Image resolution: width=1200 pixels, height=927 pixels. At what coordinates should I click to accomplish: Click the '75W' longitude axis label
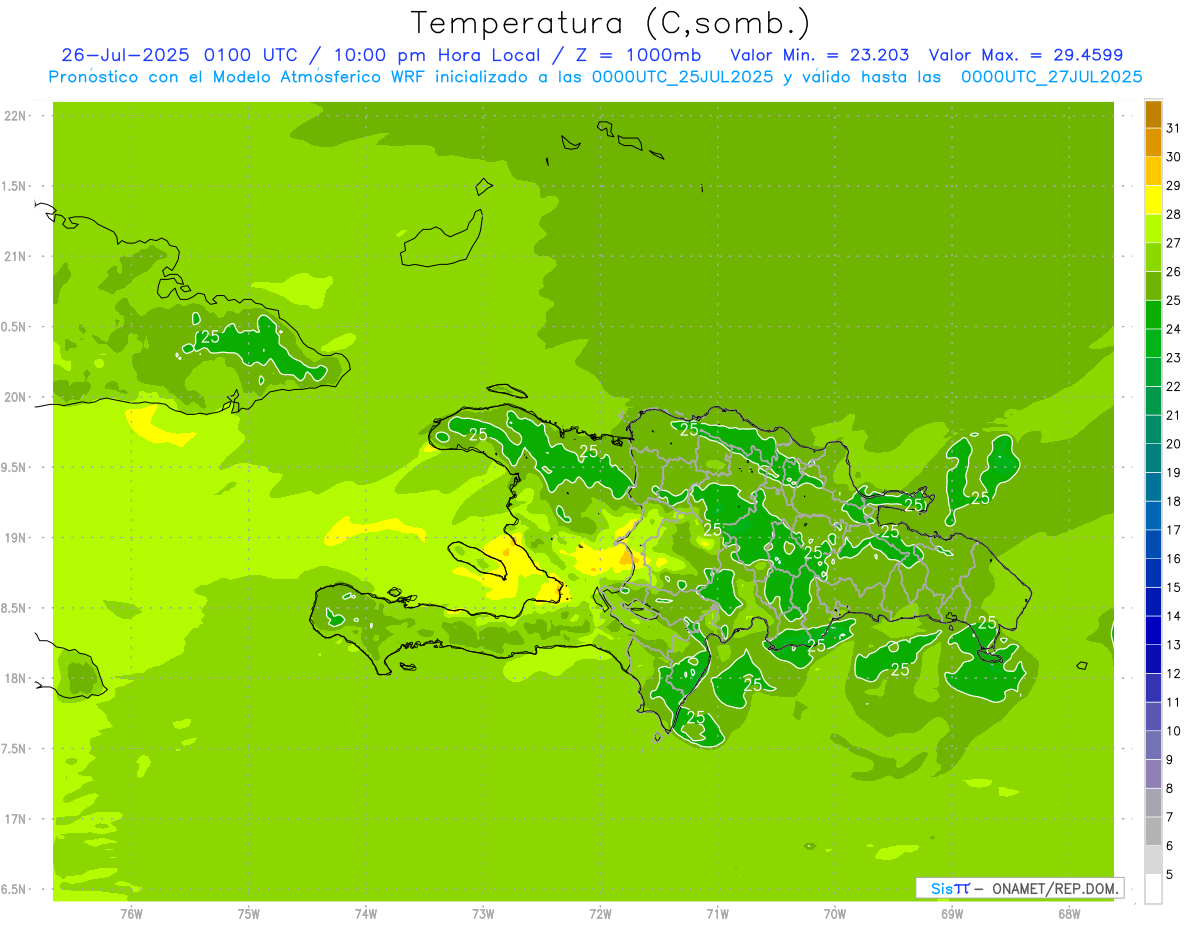(249, 913)
